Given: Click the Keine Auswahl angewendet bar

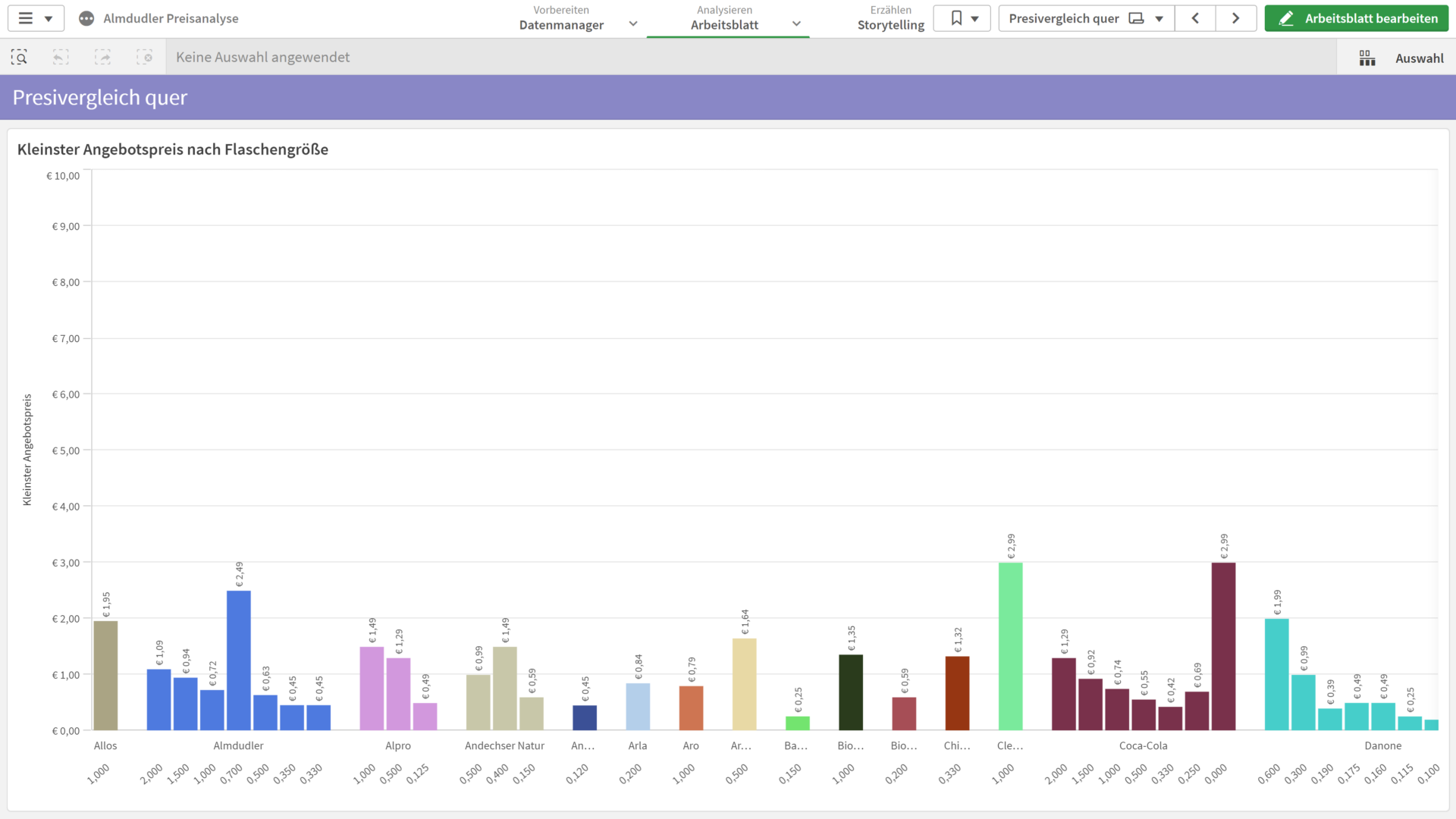Looking at the screenshot, I should [751, 57].
